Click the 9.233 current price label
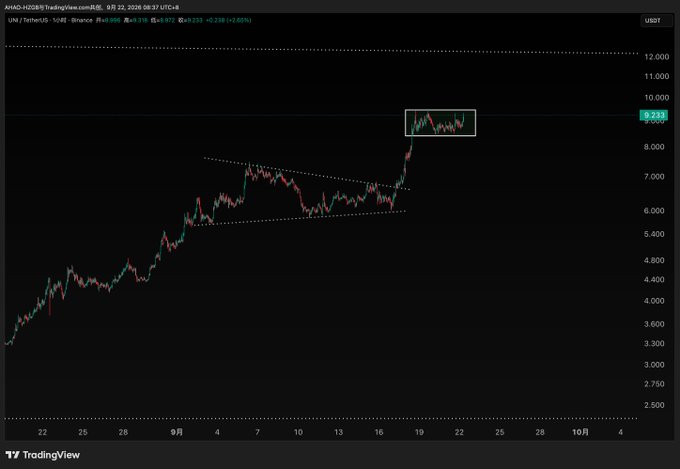This screenshot has width=680, height=469. pos(654,115)
